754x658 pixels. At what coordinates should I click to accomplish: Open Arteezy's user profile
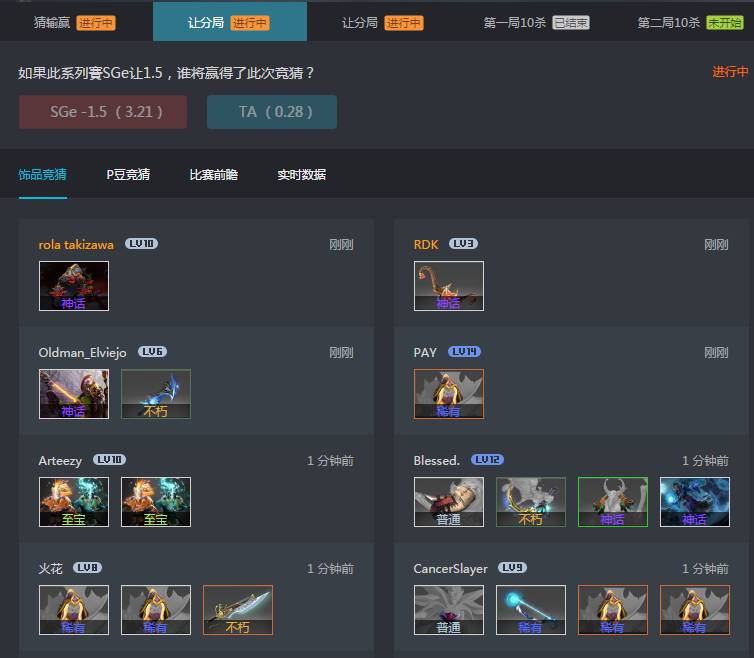(60, 461)
